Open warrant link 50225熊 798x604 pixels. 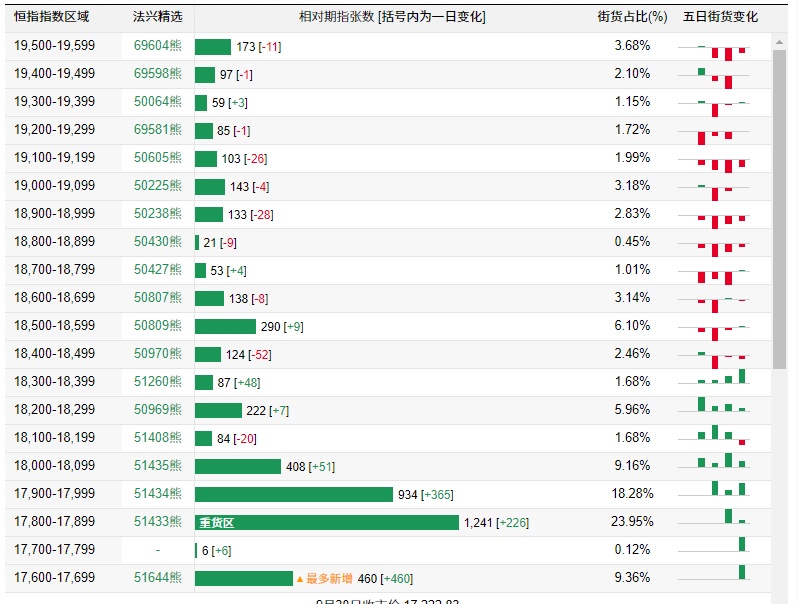[158, 186]
